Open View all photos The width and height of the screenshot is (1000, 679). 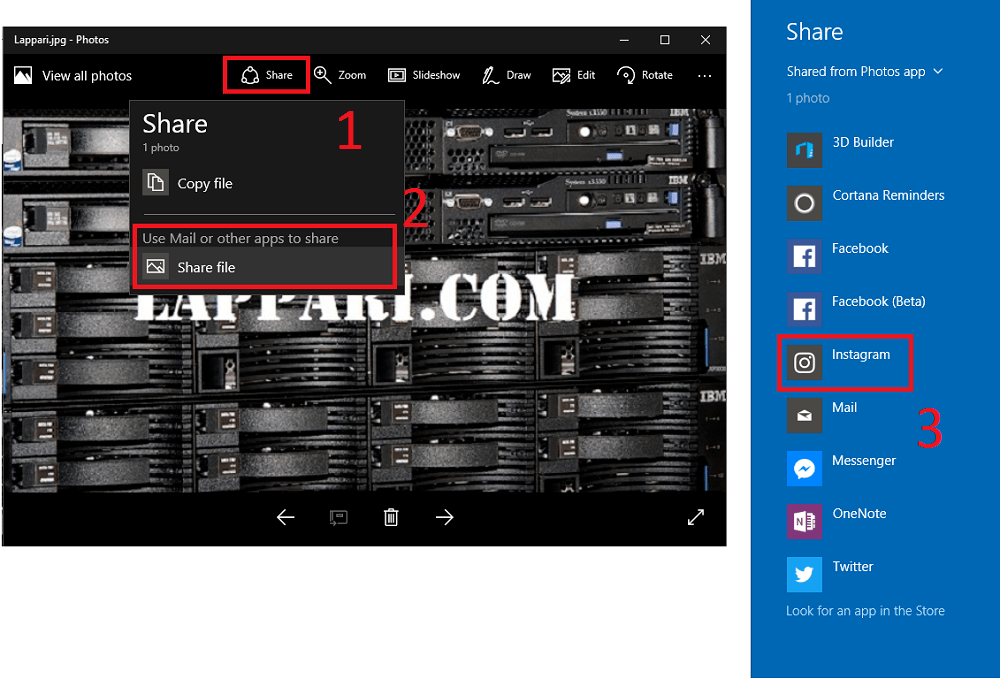(73, 76)
